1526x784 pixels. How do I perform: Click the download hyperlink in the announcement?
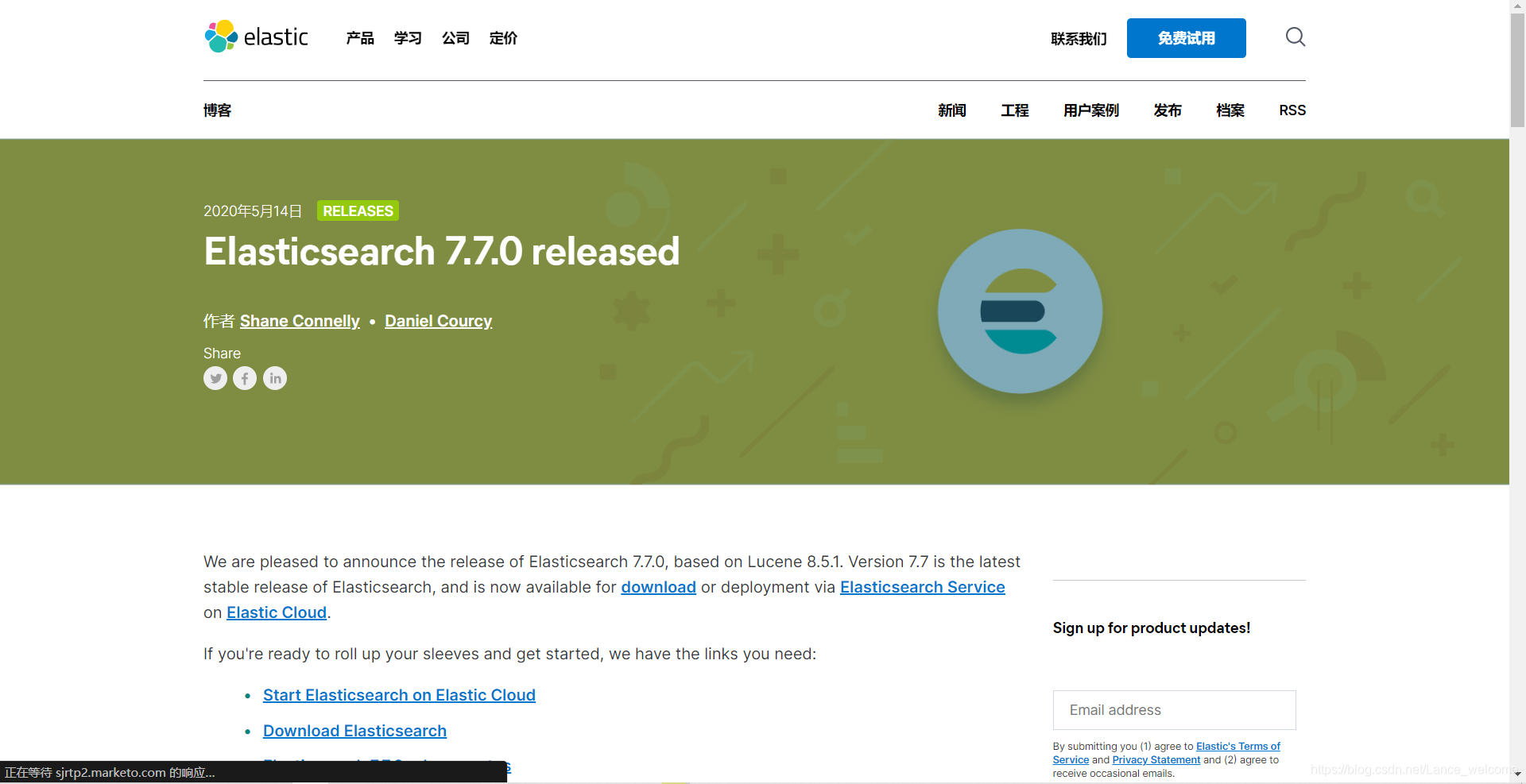click(657, 587)
